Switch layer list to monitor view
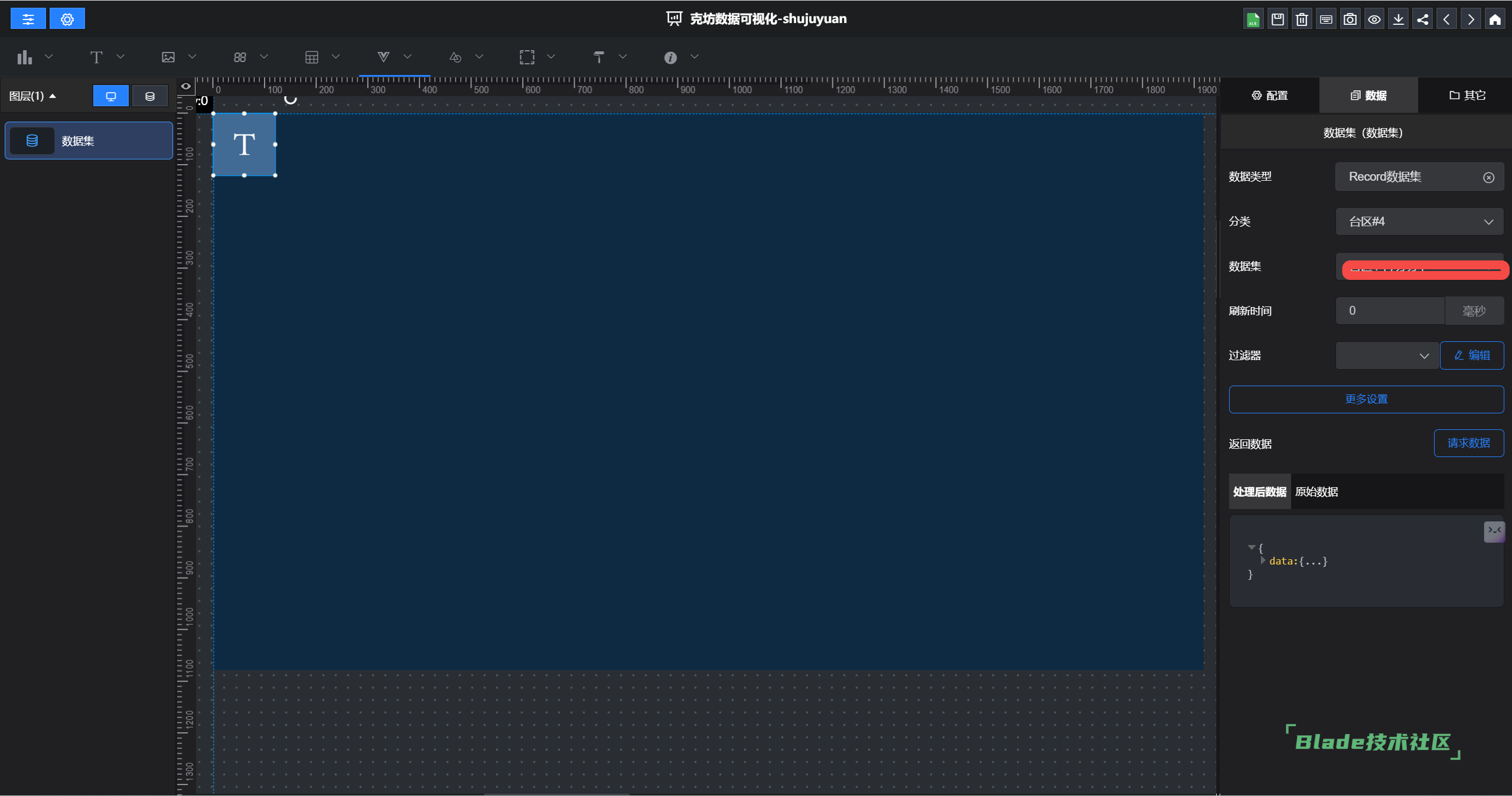The image size is (1512, 796). (x=110, y=96)
